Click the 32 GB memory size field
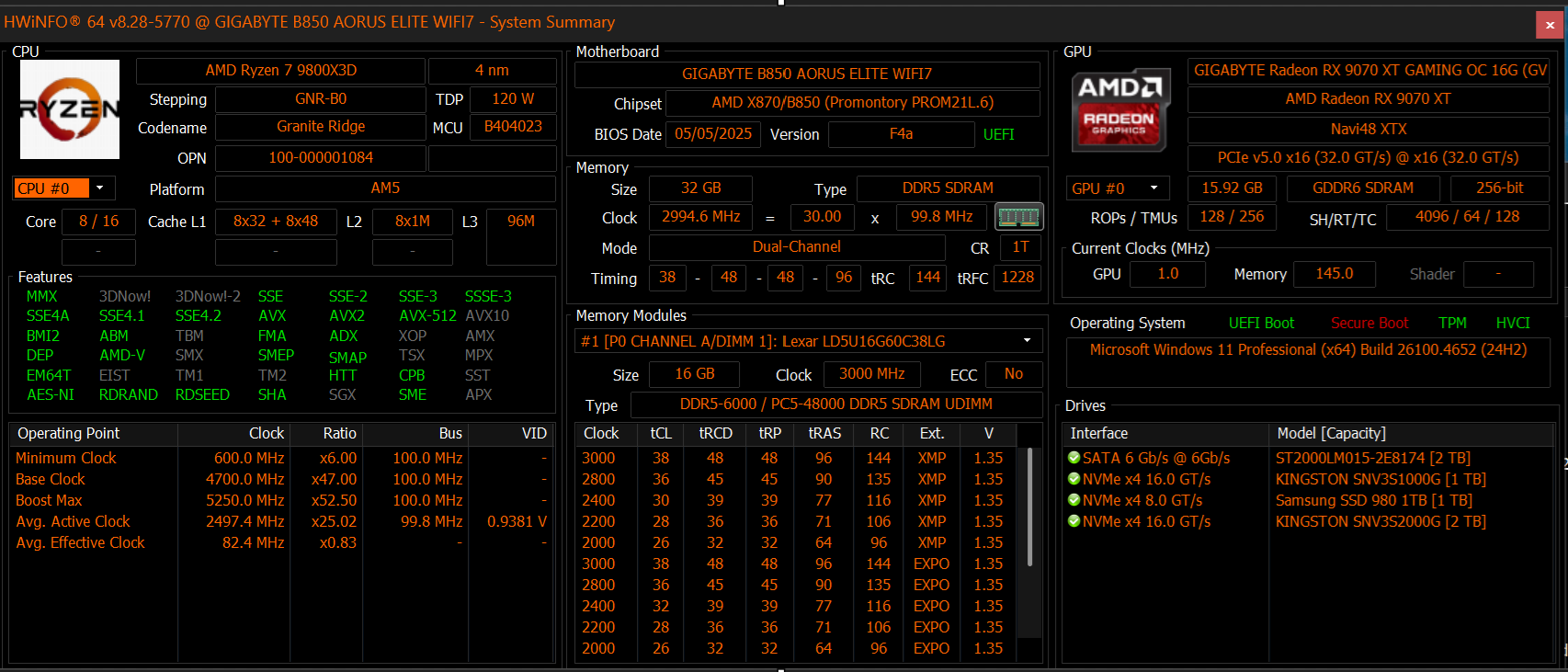1568x672 pixels. (x=700, y=188)
